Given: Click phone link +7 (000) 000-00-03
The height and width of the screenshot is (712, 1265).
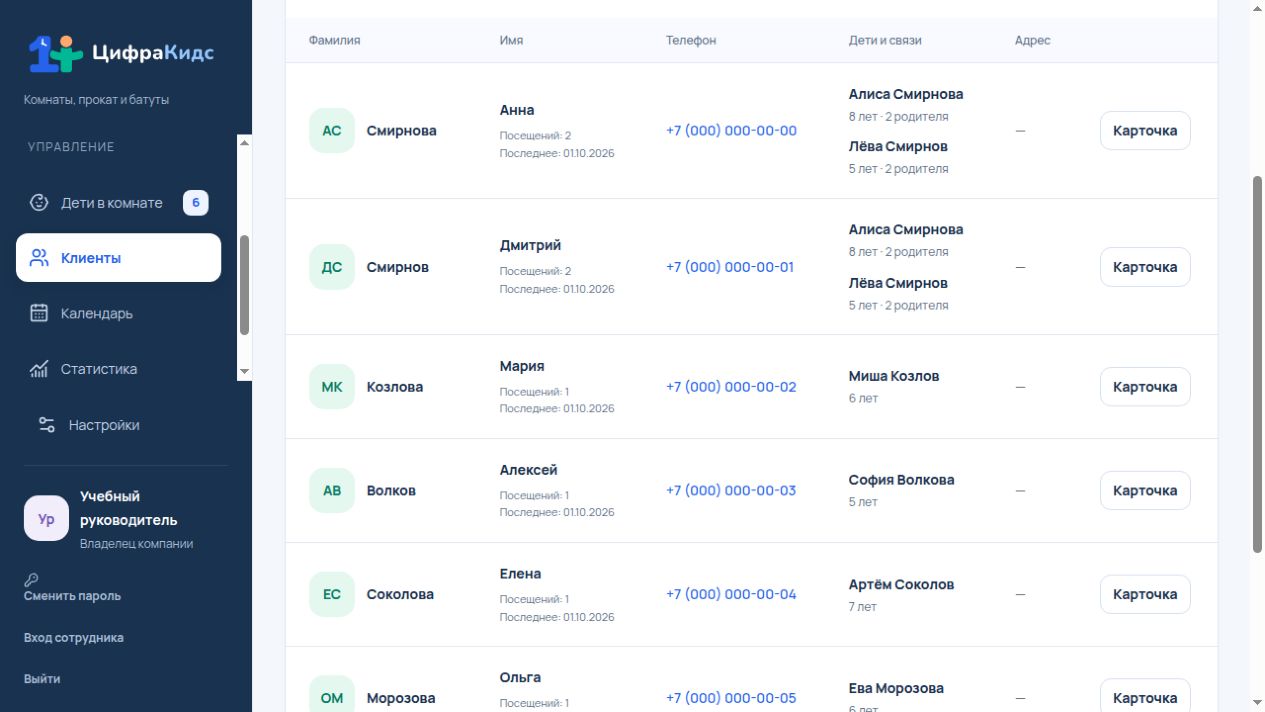Looking at the screenshot, I should pyautogui.click(x=731, y=491).
